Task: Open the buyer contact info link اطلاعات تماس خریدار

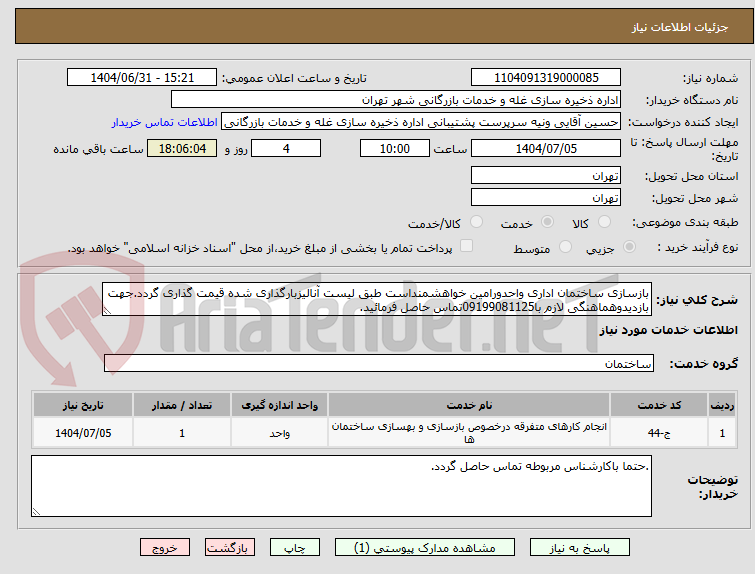Action: [x=165, y=123]
